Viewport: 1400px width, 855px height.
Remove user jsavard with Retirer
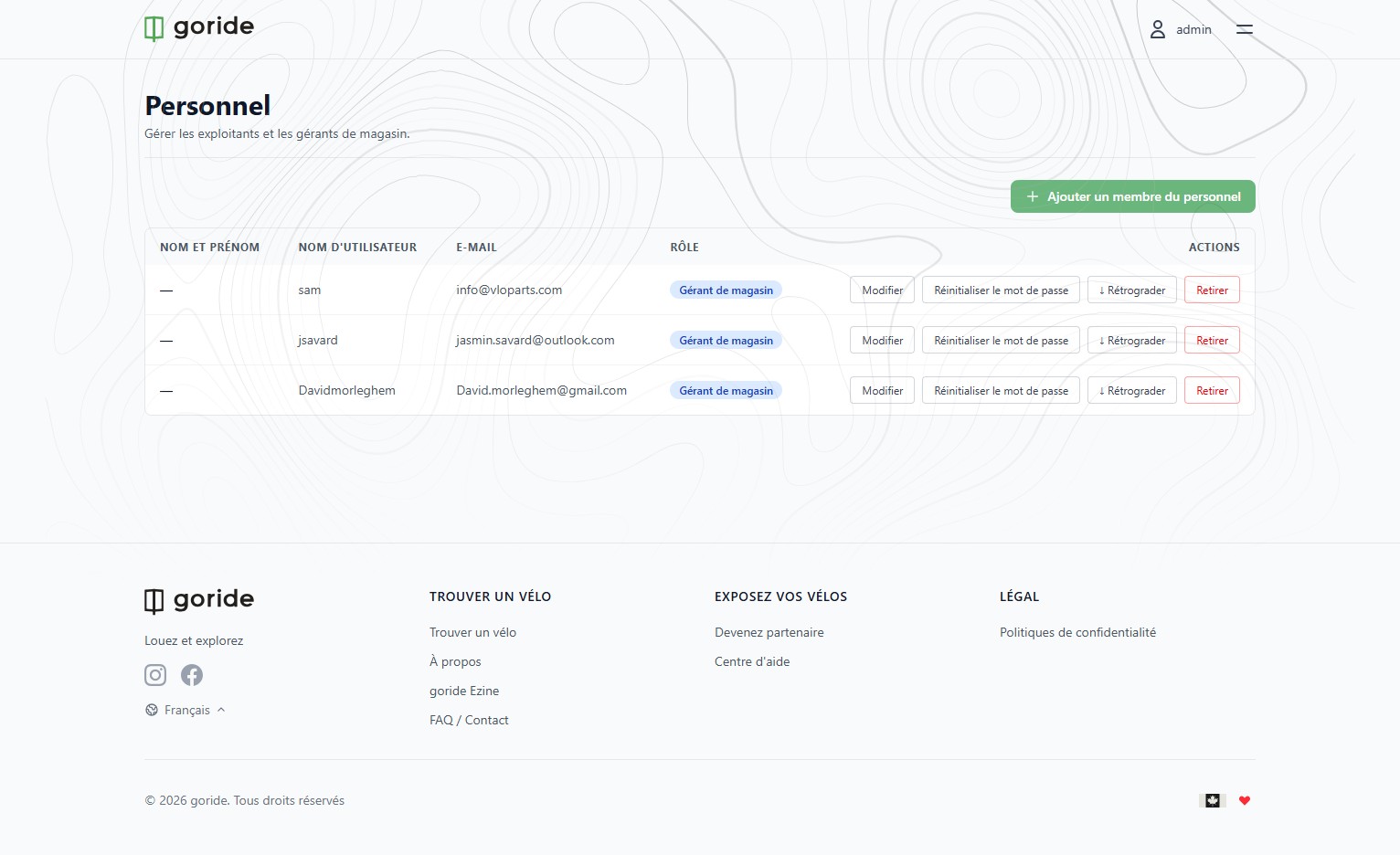(1213, 341)
